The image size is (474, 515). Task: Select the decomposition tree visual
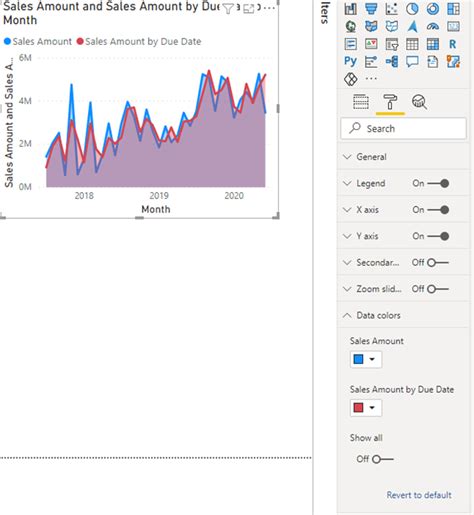pos(392,62)
